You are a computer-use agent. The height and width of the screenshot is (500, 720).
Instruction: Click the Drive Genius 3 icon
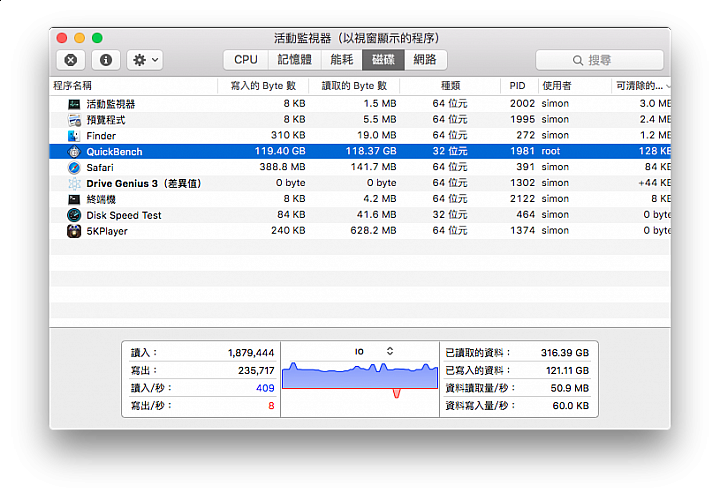tap(74, 184)
